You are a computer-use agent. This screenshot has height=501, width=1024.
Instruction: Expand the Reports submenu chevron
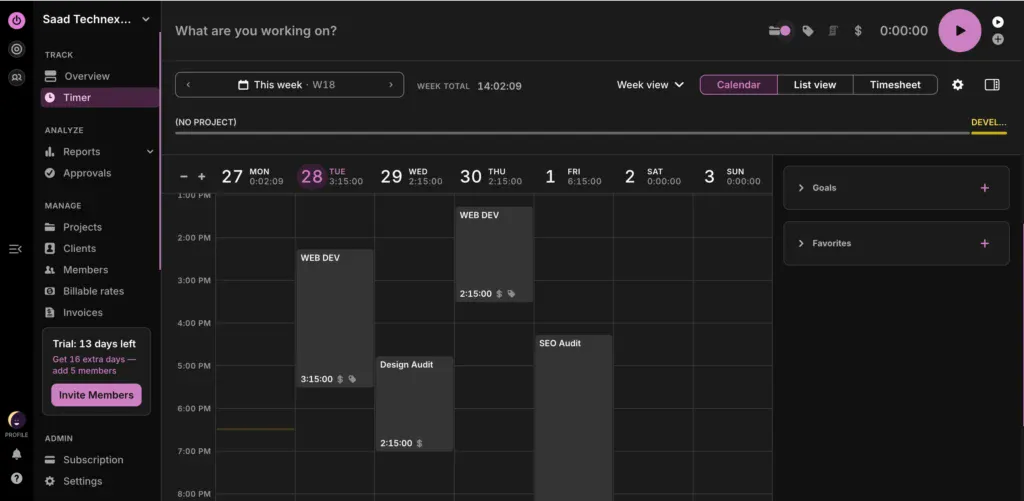point(150,152)
